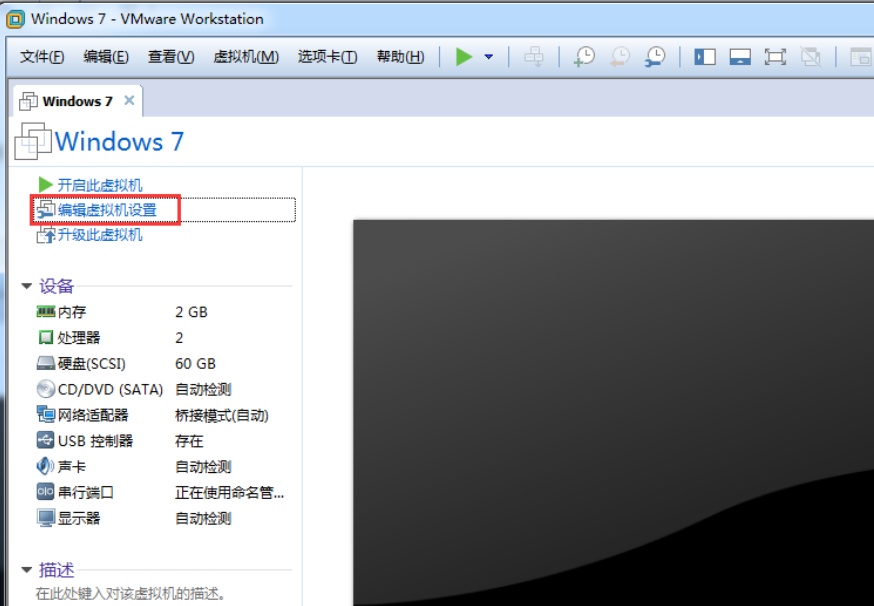874x606 pixels.
Task: Select the 声卡 device label
Action: pyautogui.click(x=72, y=467)
